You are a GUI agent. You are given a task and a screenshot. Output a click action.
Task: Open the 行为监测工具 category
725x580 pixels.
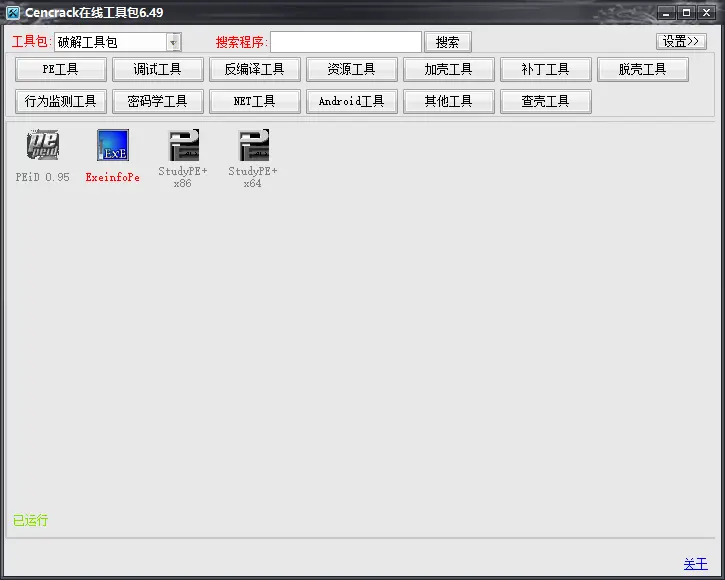[x=61, y=101]
